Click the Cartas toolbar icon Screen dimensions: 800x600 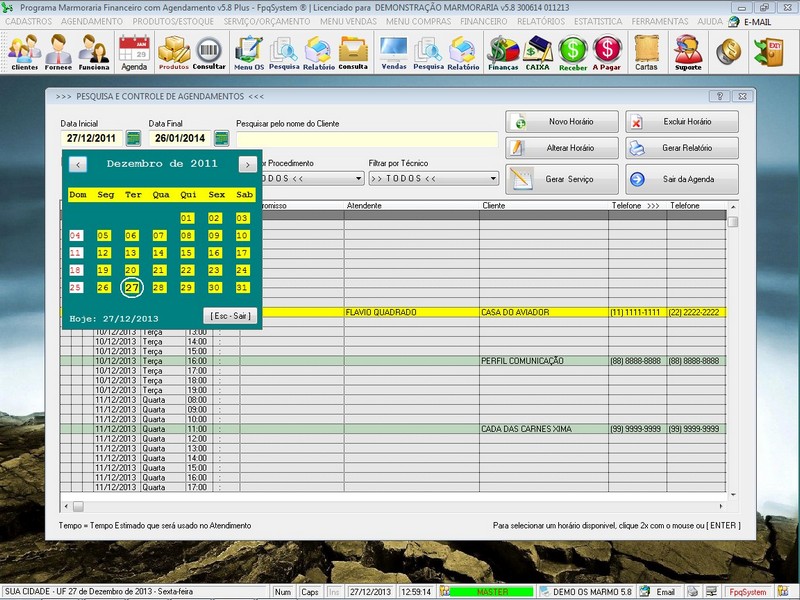pyautogui.click(x=647, y=52)
